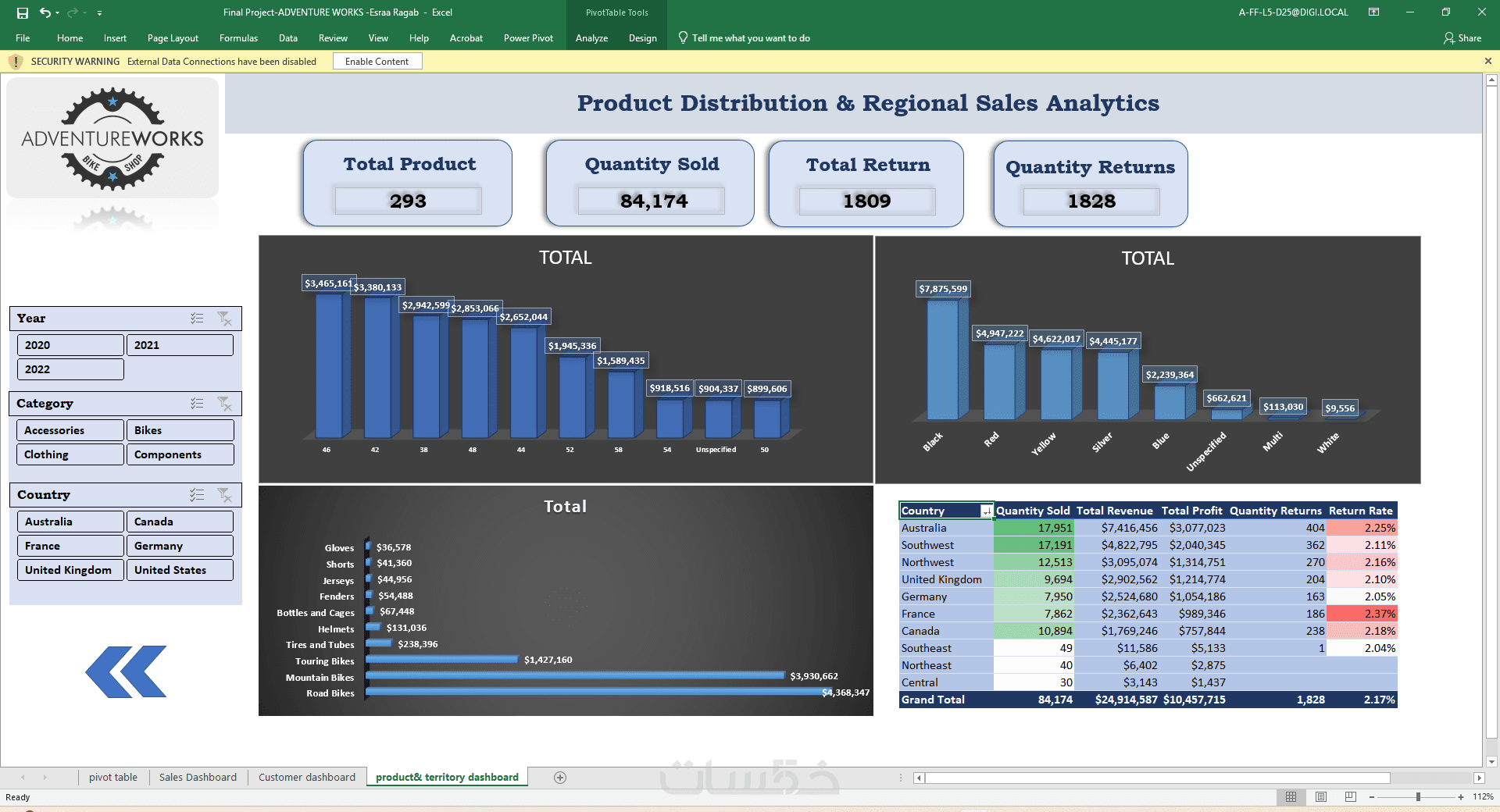This screenshot has height=812, width=1500.
Task: Toggle the 2021 year slicer button
Action: coord(180,345)
